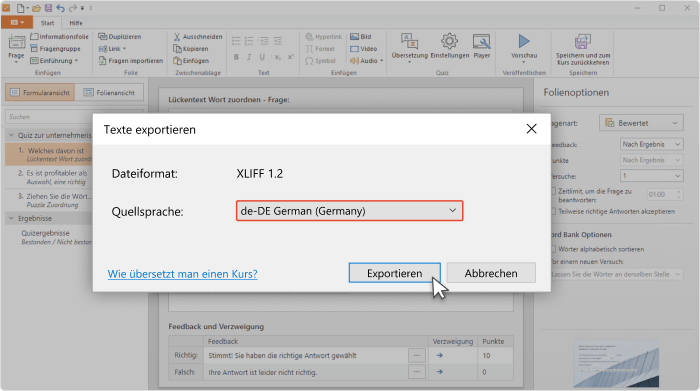Click the Save icon in title bar

(48, 8)
